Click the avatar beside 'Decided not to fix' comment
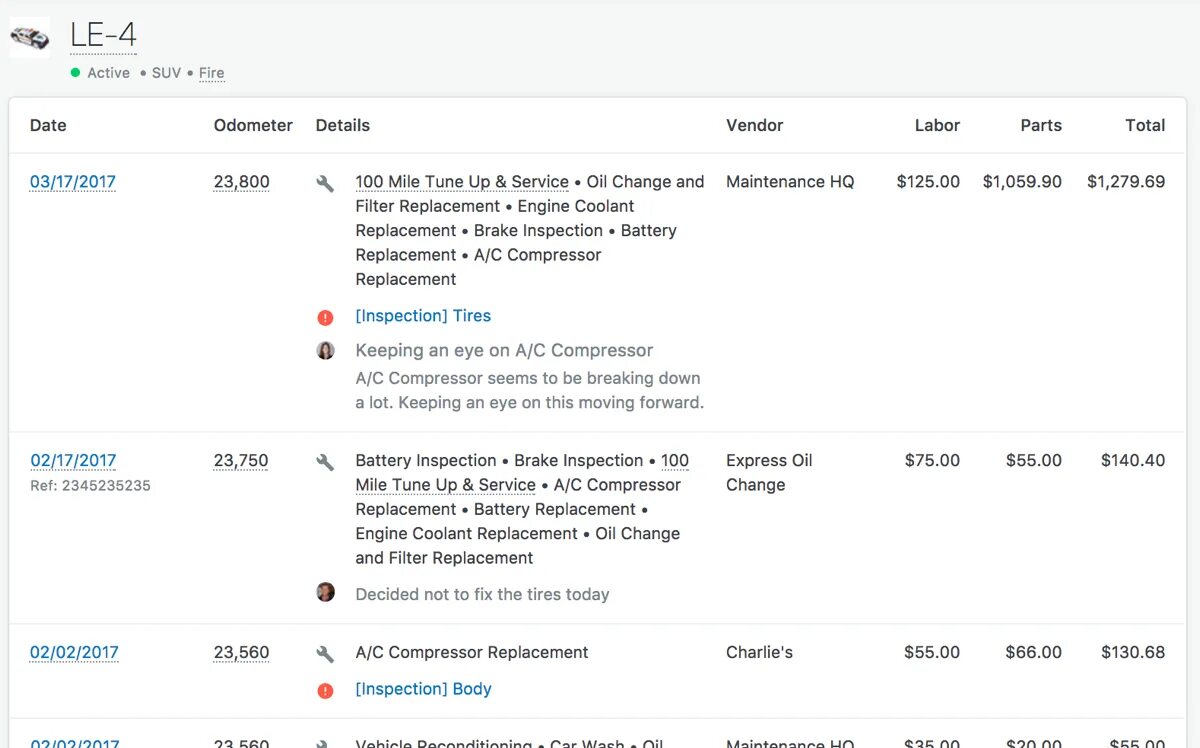The width and height of the screenshot is (1200, 748). tap(325, 592)
